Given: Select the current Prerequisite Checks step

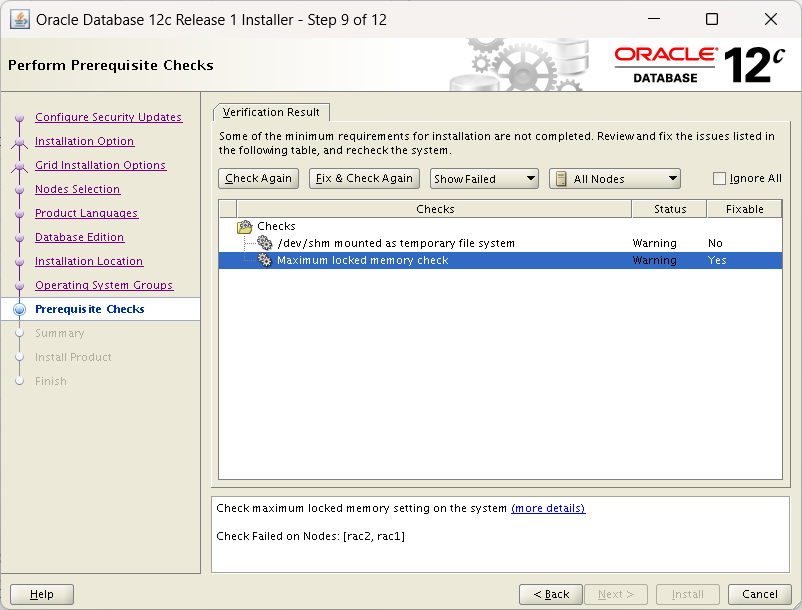Looking at the screenshot, I should pyautogui.click(x=90, y=309).
